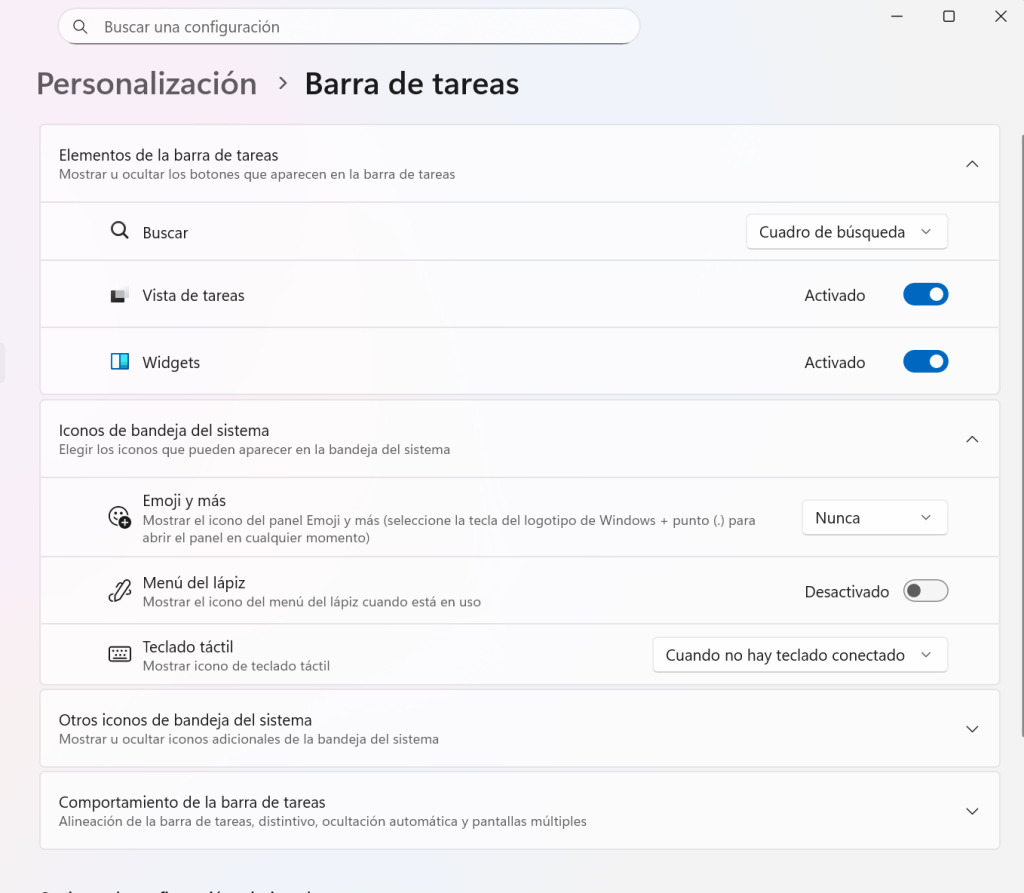Click the Activado label next to Widgets
Screen dimensions: 1024x893
click(x=835, y=363)
